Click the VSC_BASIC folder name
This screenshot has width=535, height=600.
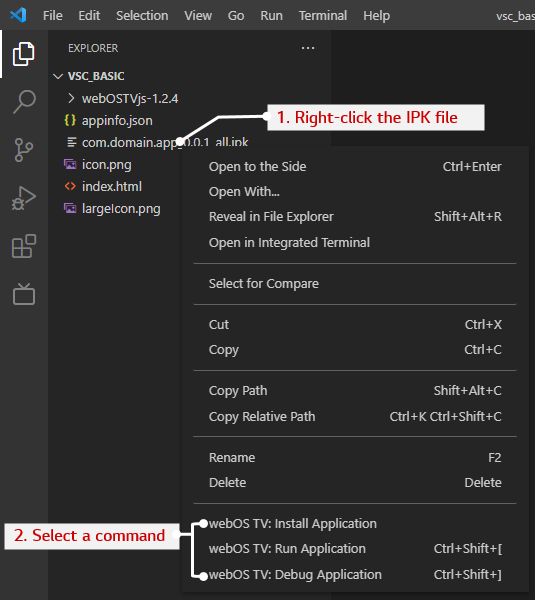(96, 76)
